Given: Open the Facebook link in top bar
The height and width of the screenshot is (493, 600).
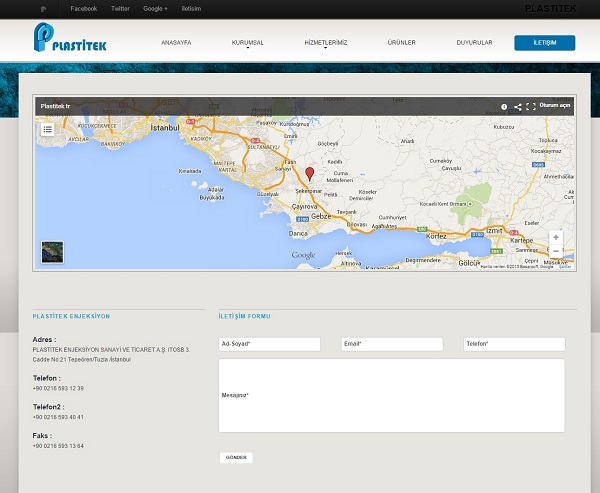Looking at the screenshot, I should [83, 8].
